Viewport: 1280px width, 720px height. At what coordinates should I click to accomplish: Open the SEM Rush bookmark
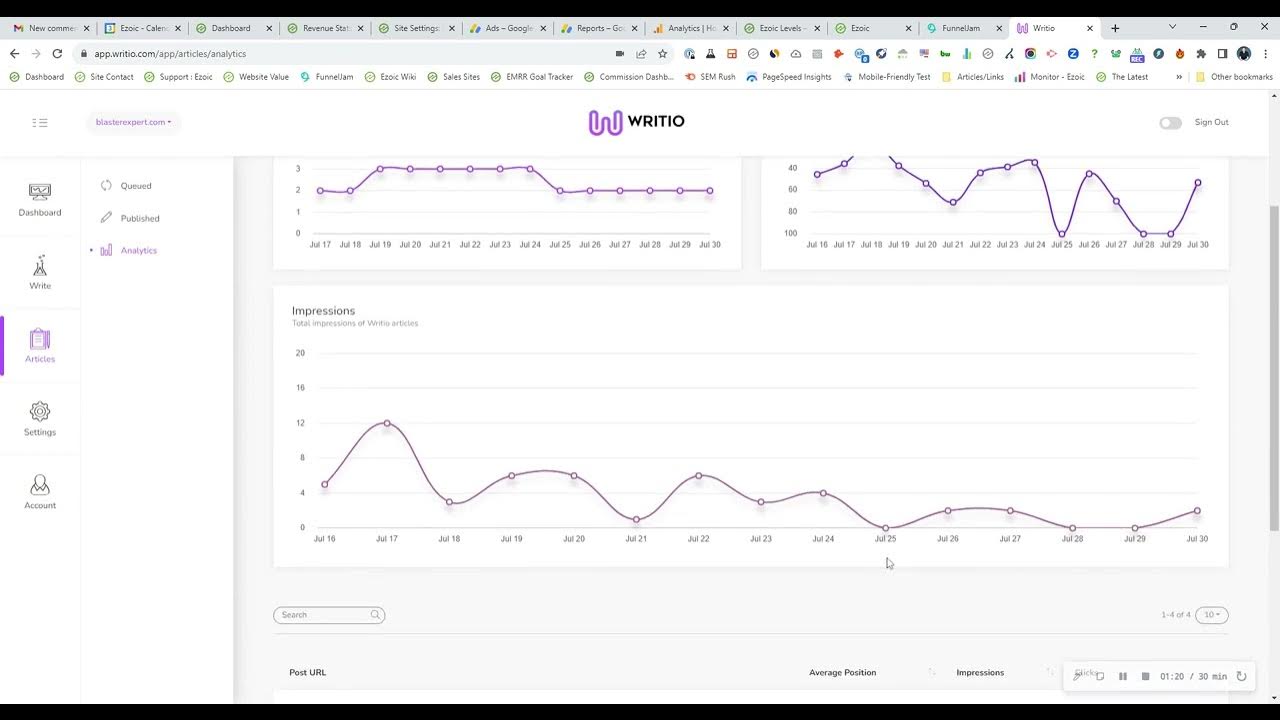(713, 76)
